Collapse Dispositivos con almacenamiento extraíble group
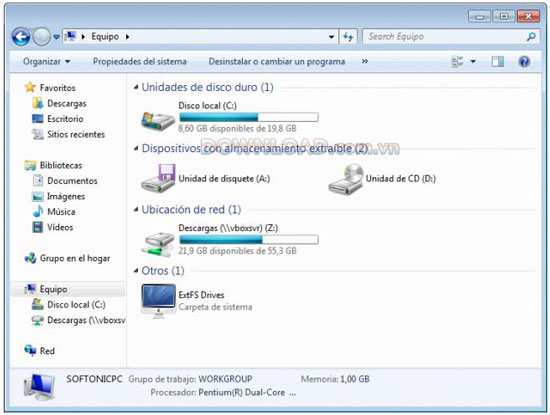The width and height of the screenshot is (550, 415). tap(136, 148)
